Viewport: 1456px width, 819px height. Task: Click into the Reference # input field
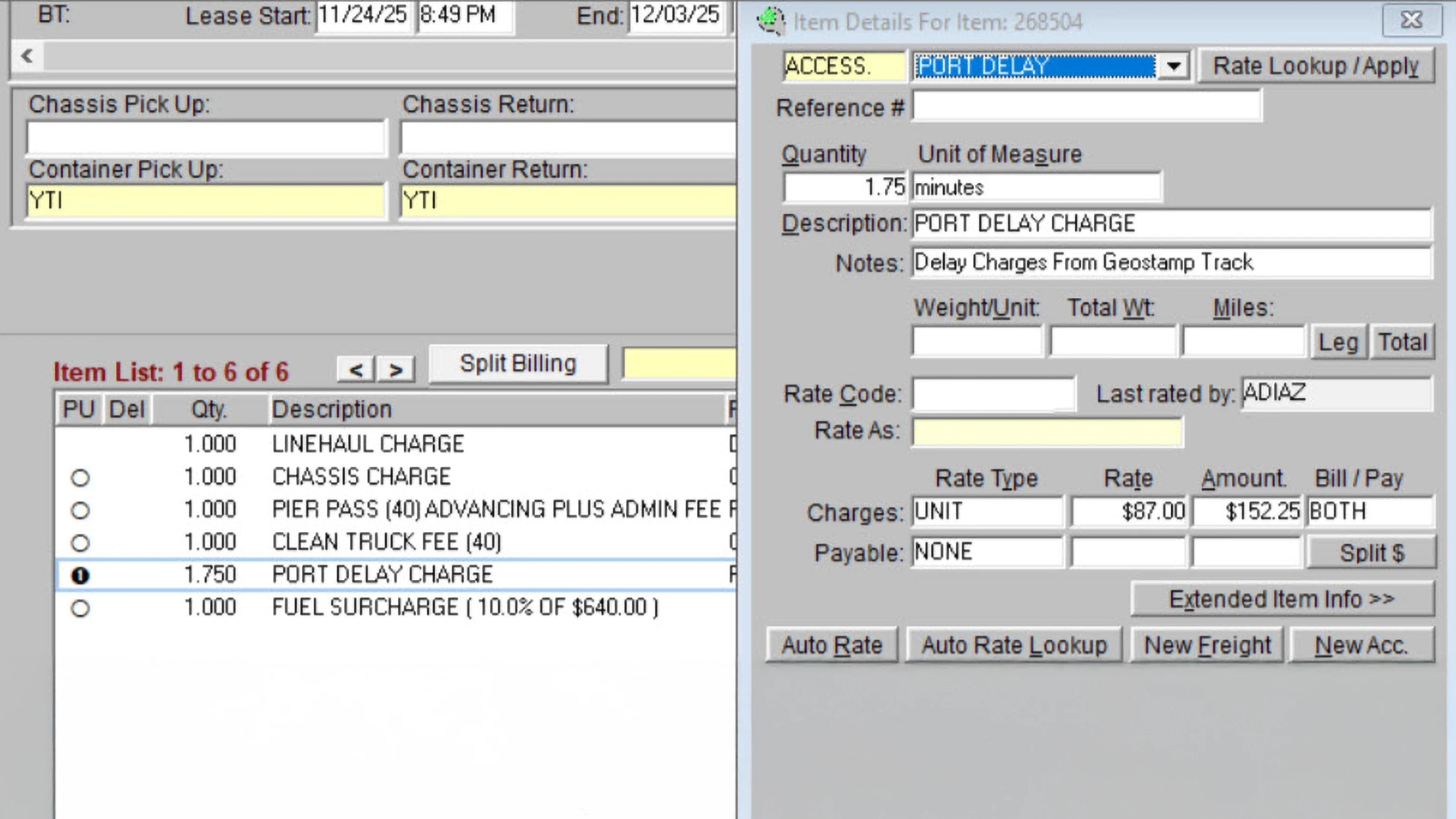(x=1086, y=106)
